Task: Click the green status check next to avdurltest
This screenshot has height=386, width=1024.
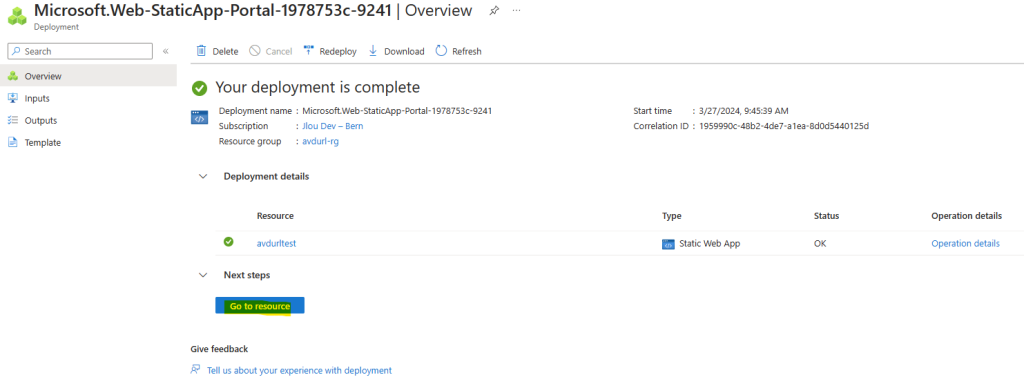Action: coord(229,242)
